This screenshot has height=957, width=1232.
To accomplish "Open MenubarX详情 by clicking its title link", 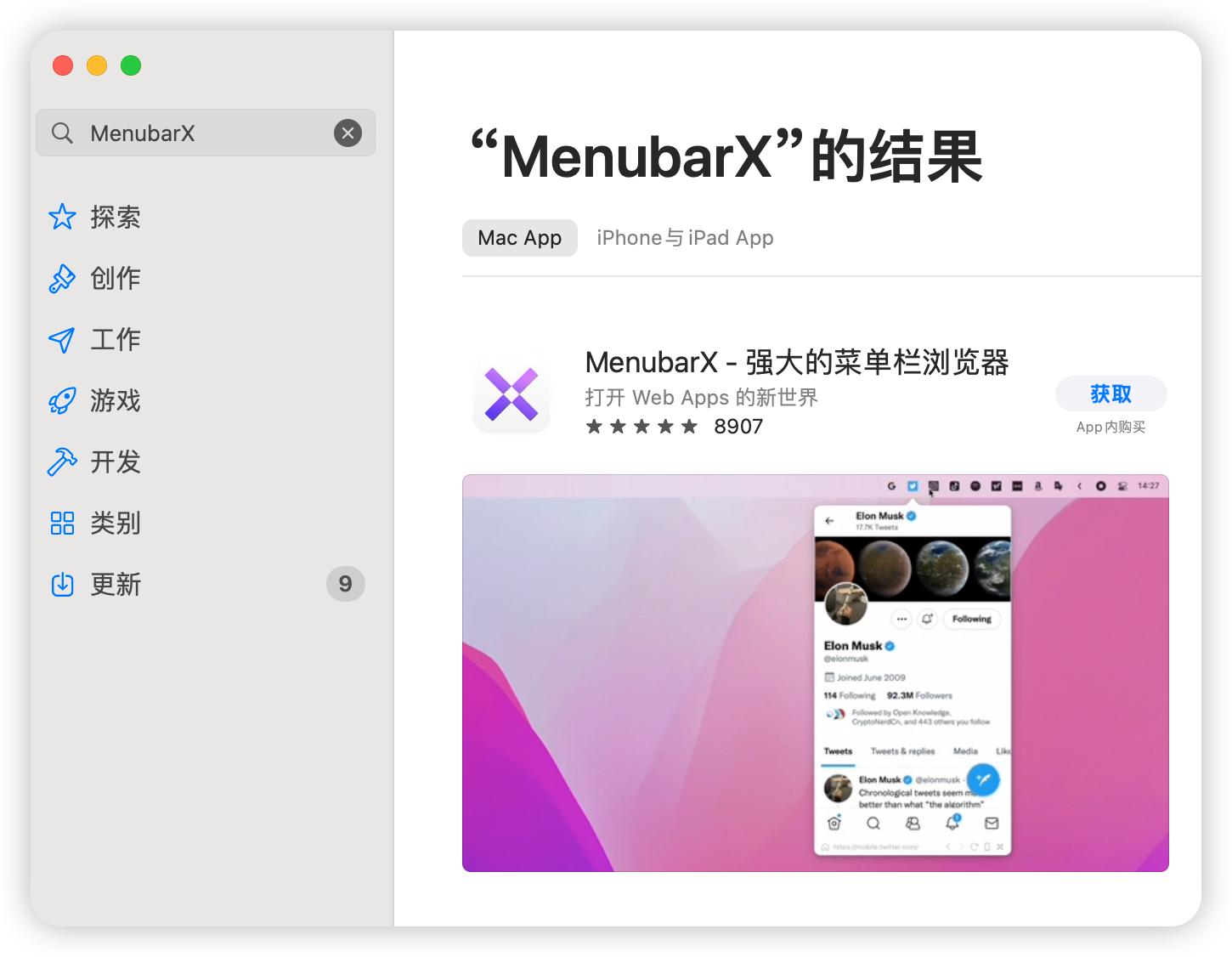I will click(x=797, y=363).
